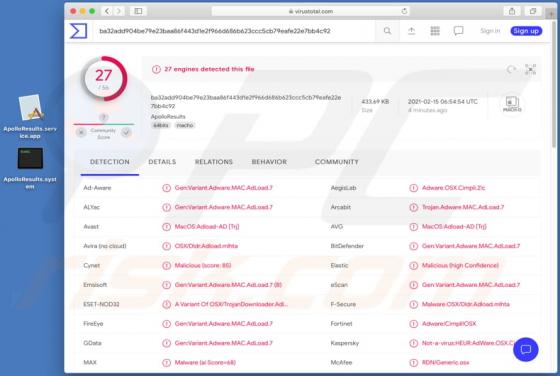
Task: Click the Safari forward button
Action: click(x=119, y=11)
